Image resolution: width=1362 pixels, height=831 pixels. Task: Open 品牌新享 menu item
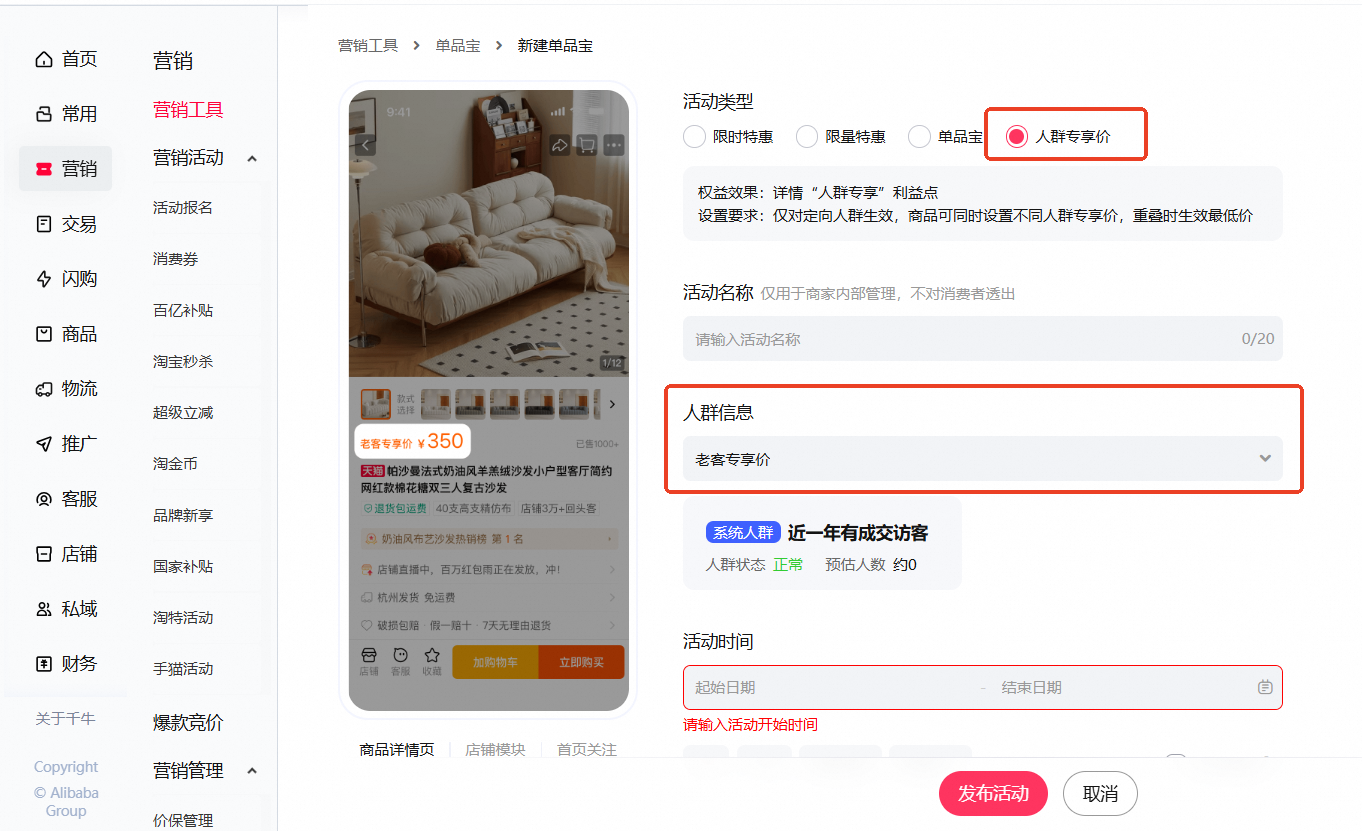click(183, 516)
